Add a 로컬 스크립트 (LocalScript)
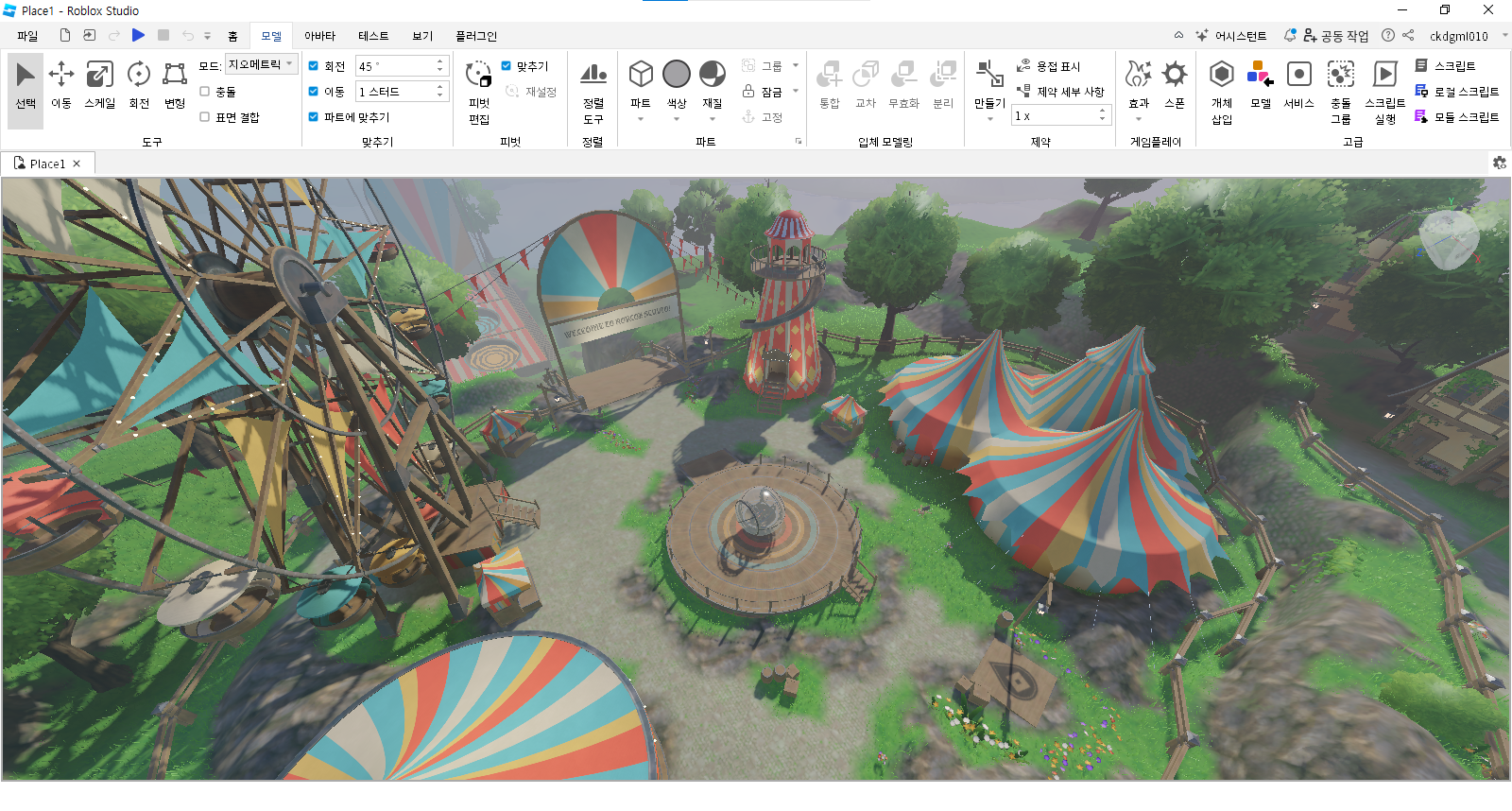The height and width of the screenshot is (811, 1512). [x=1456, y=92]
